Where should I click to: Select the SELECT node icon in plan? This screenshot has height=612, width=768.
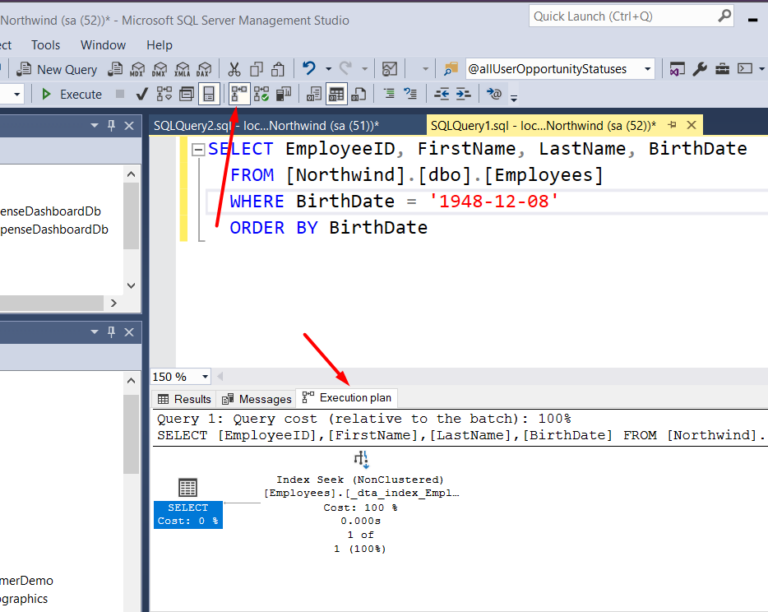click(x=187, y=488)
